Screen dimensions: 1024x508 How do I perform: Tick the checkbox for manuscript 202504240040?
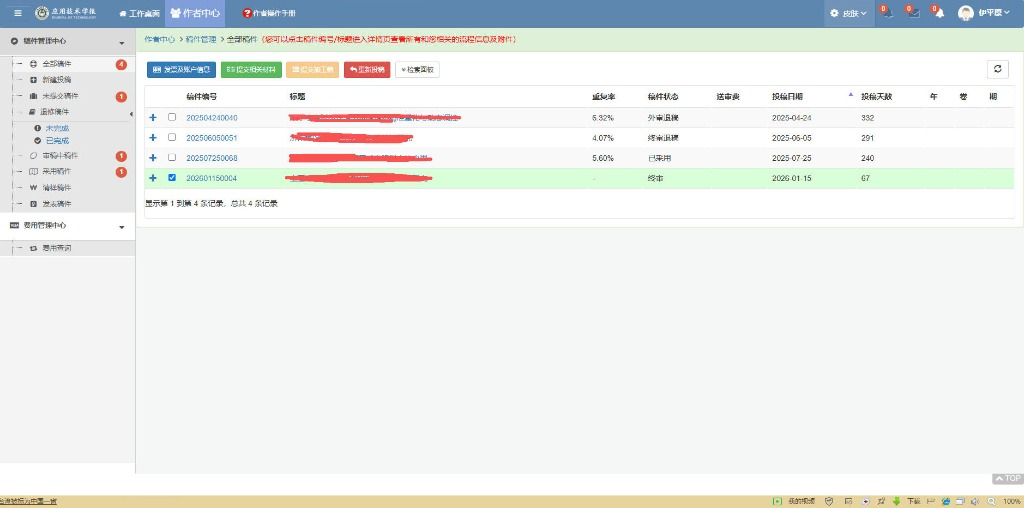click(x=172, y=118)
